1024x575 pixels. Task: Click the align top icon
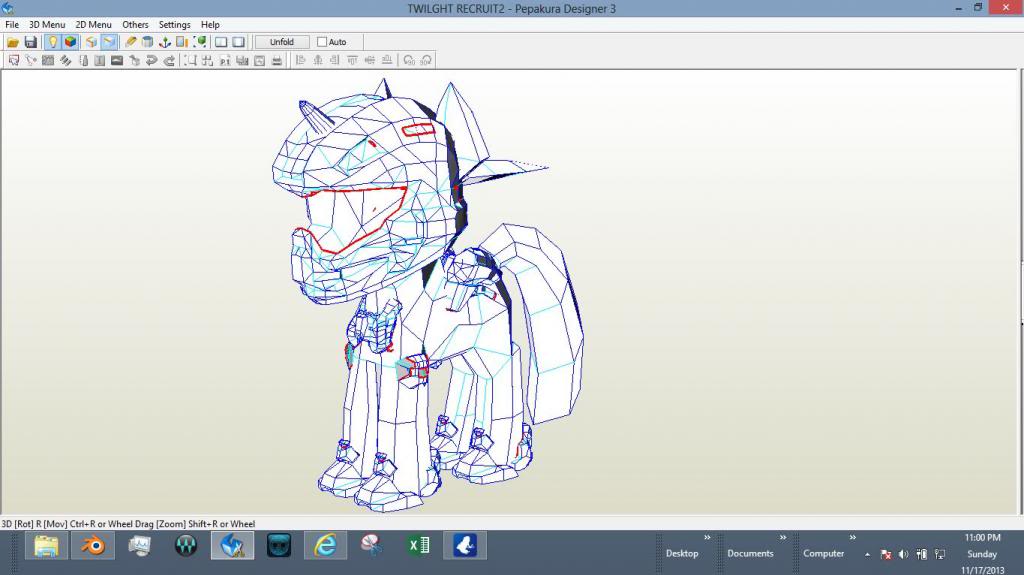pos(353,60)
